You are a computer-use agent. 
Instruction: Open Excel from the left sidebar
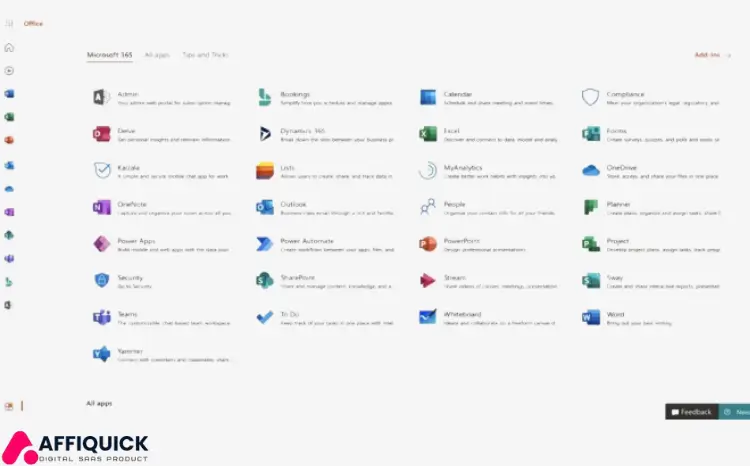9,117
